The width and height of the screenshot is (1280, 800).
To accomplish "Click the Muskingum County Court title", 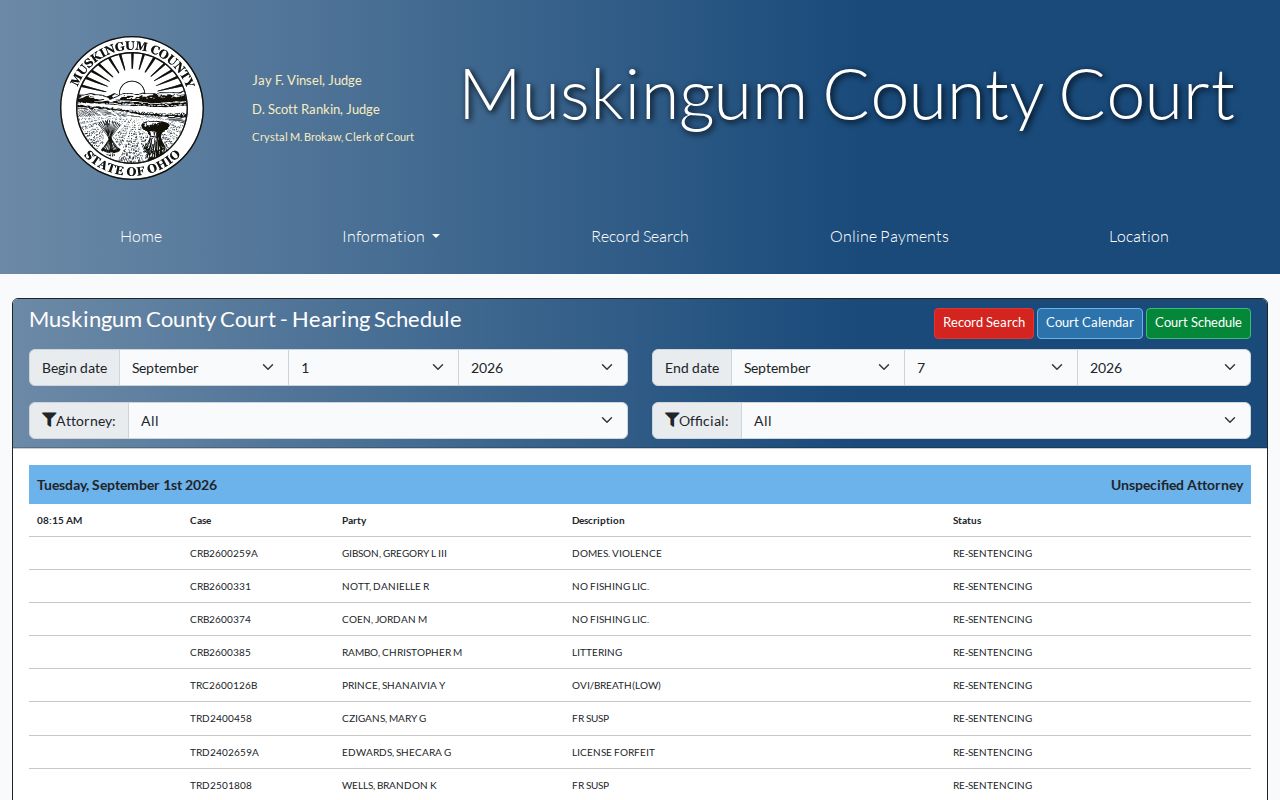I will click(x=848, y=96).
